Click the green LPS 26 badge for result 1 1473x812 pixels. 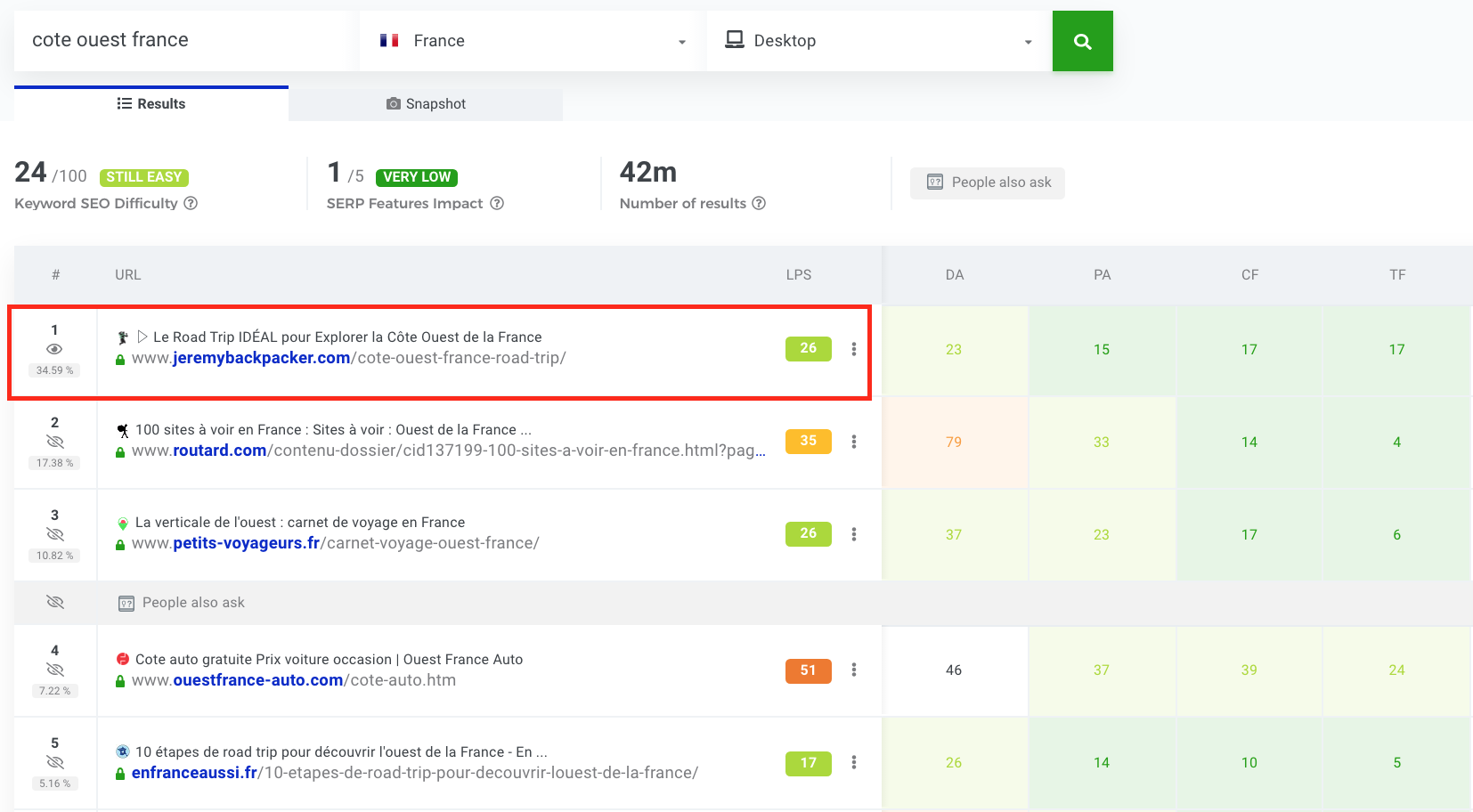click(808, 348)
